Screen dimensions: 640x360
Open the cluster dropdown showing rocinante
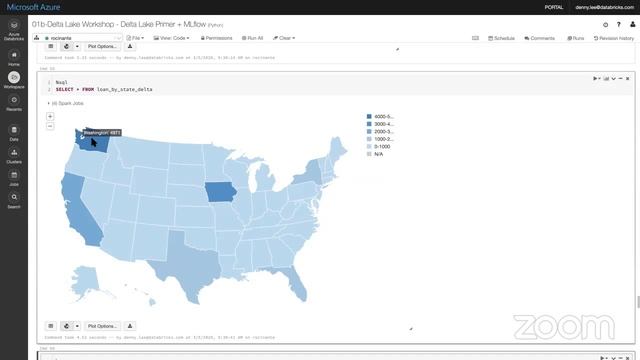[78, 38]
